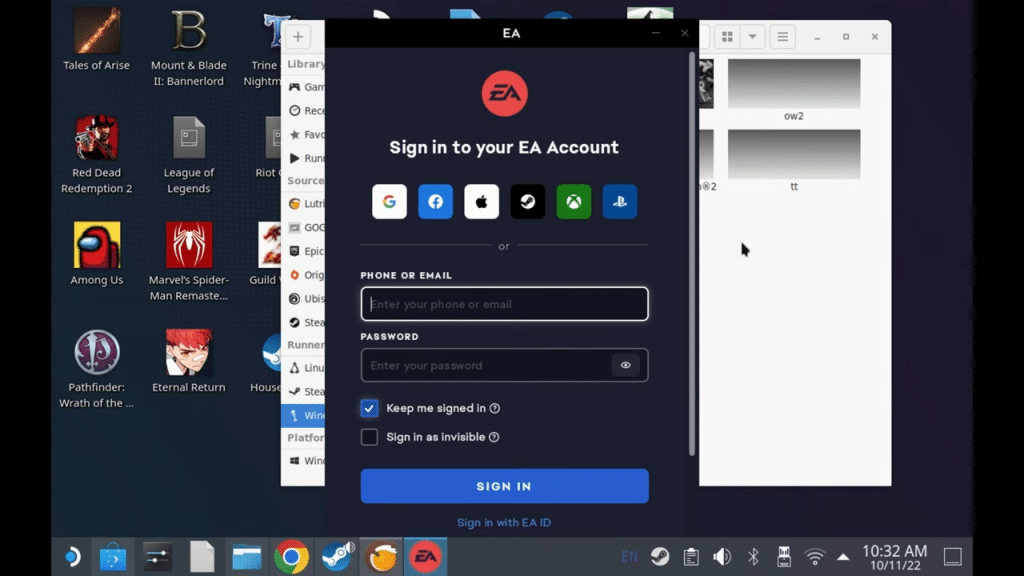The image size is (1024, 576).
Task: Click the SIGN IN button
Action: (504, 486)
